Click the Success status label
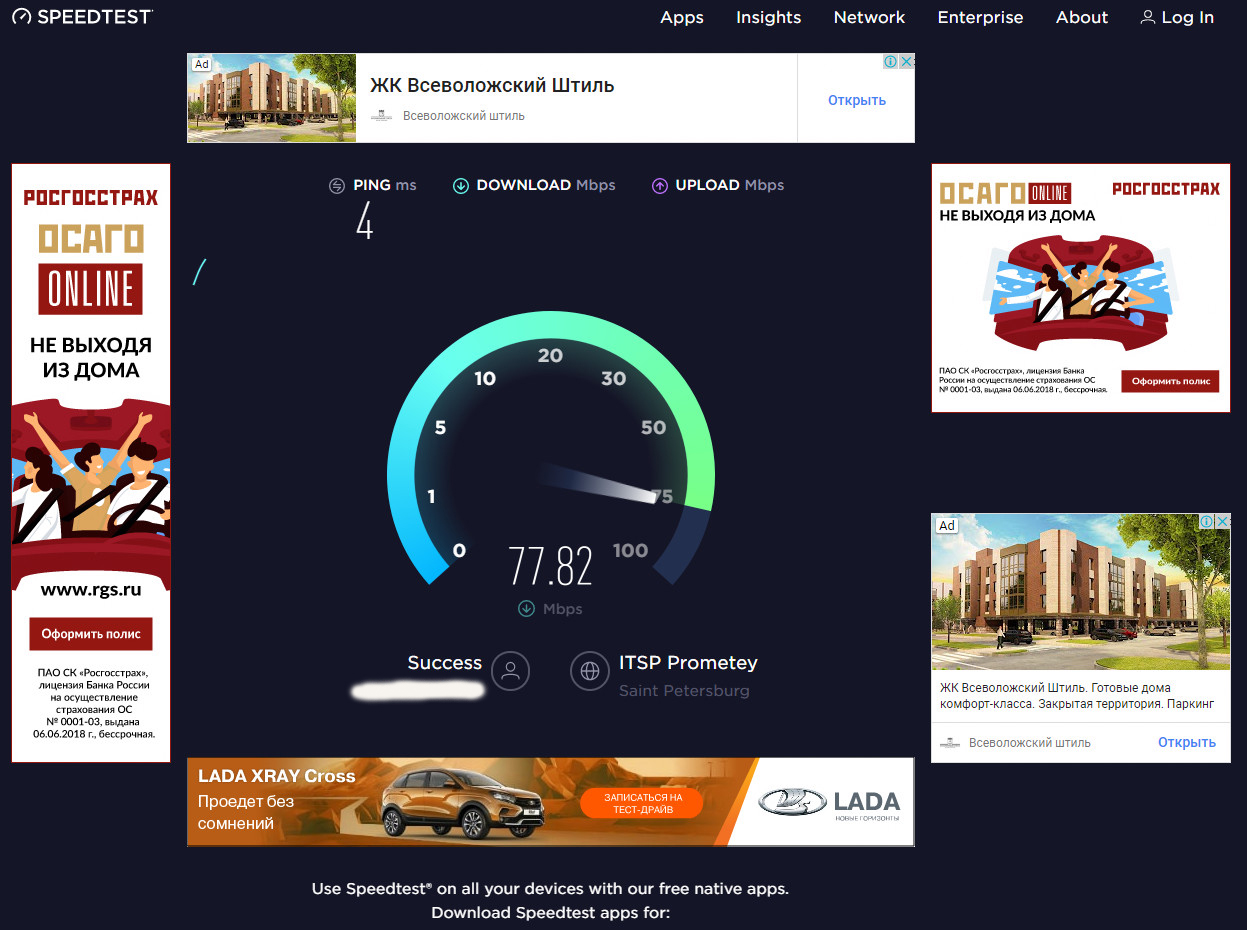 (445, 662)
